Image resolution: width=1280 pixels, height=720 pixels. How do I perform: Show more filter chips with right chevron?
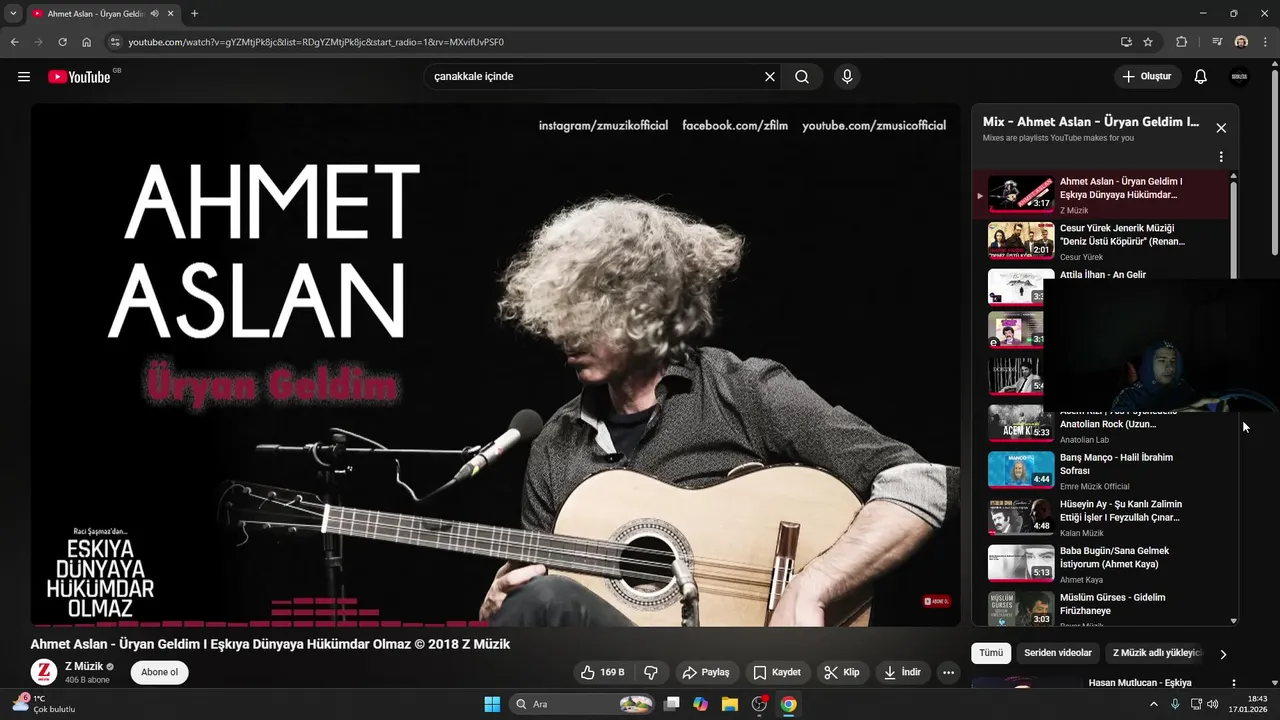click(1223, 654)
